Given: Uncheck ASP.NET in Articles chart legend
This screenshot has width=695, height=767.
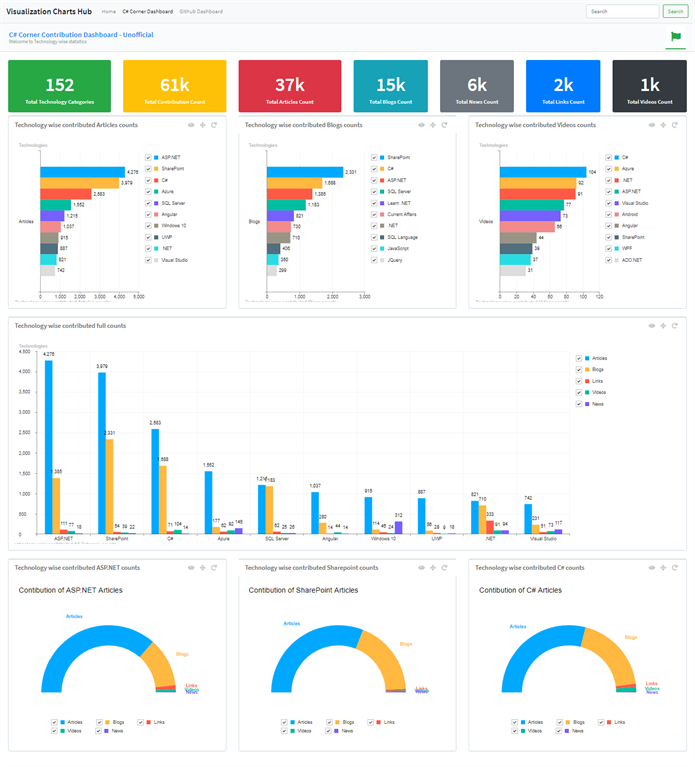Looking at the screenshot, I should [148, 158].
